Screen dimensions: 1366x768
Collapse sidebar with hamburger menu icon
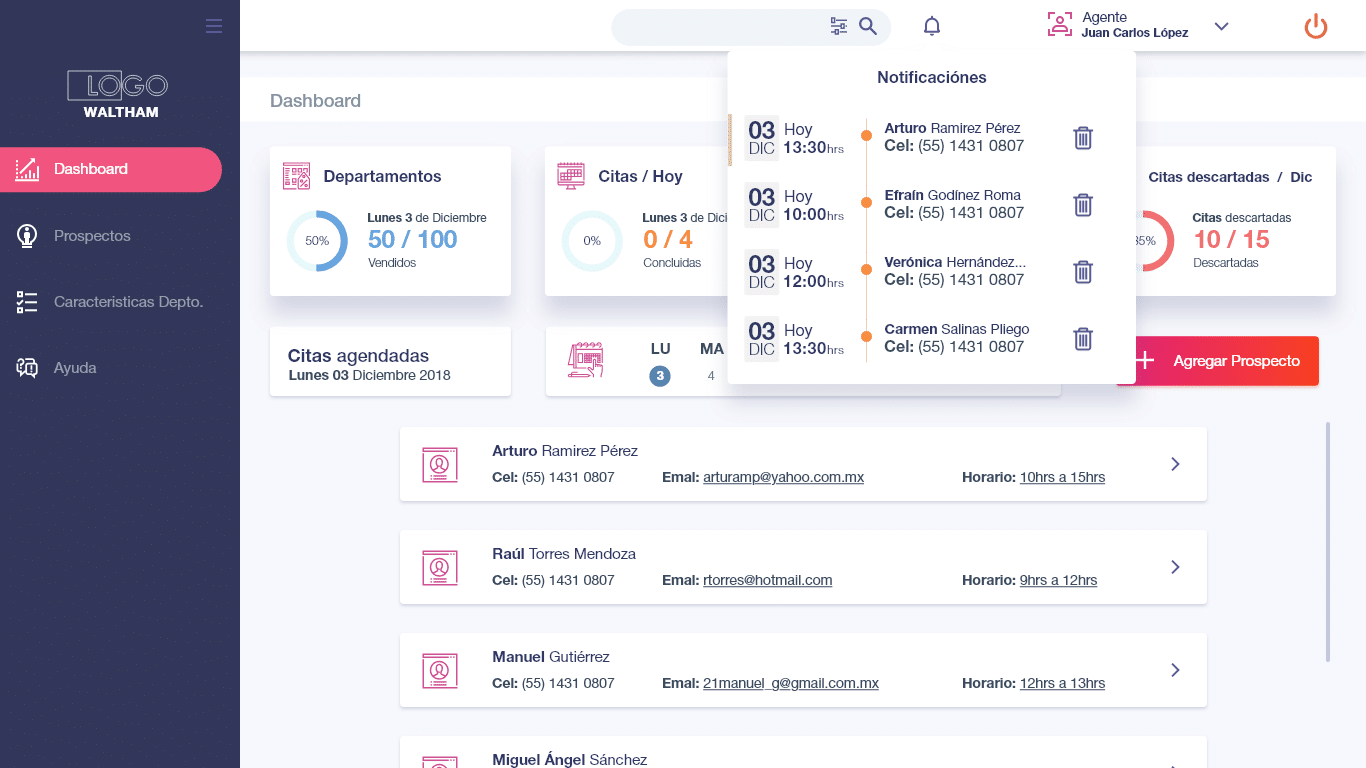click(214, 26)
